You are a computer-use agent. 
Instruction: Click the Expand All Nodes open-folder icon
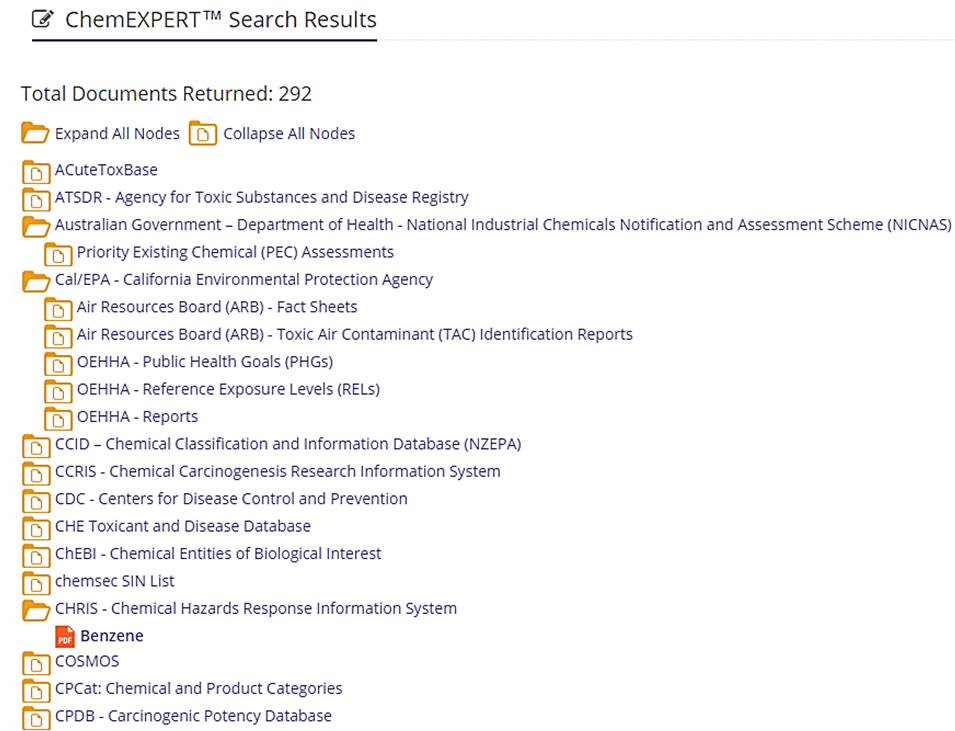[x=35, y=133]
